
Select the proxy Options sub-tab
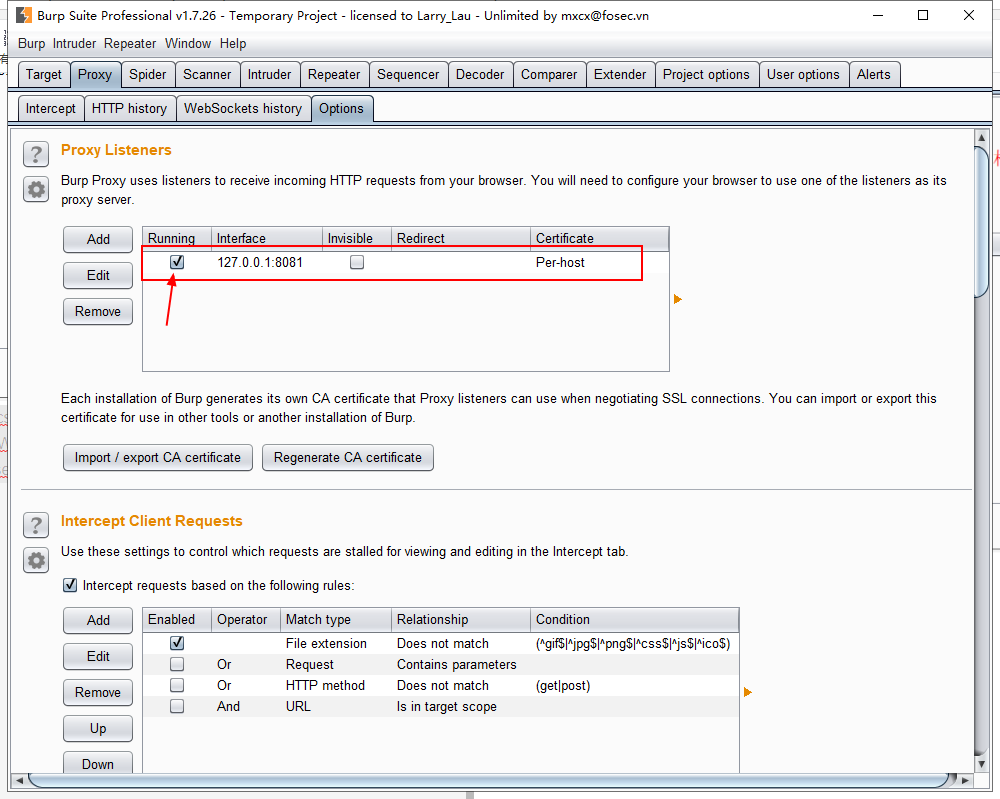[x=342, y=108]
